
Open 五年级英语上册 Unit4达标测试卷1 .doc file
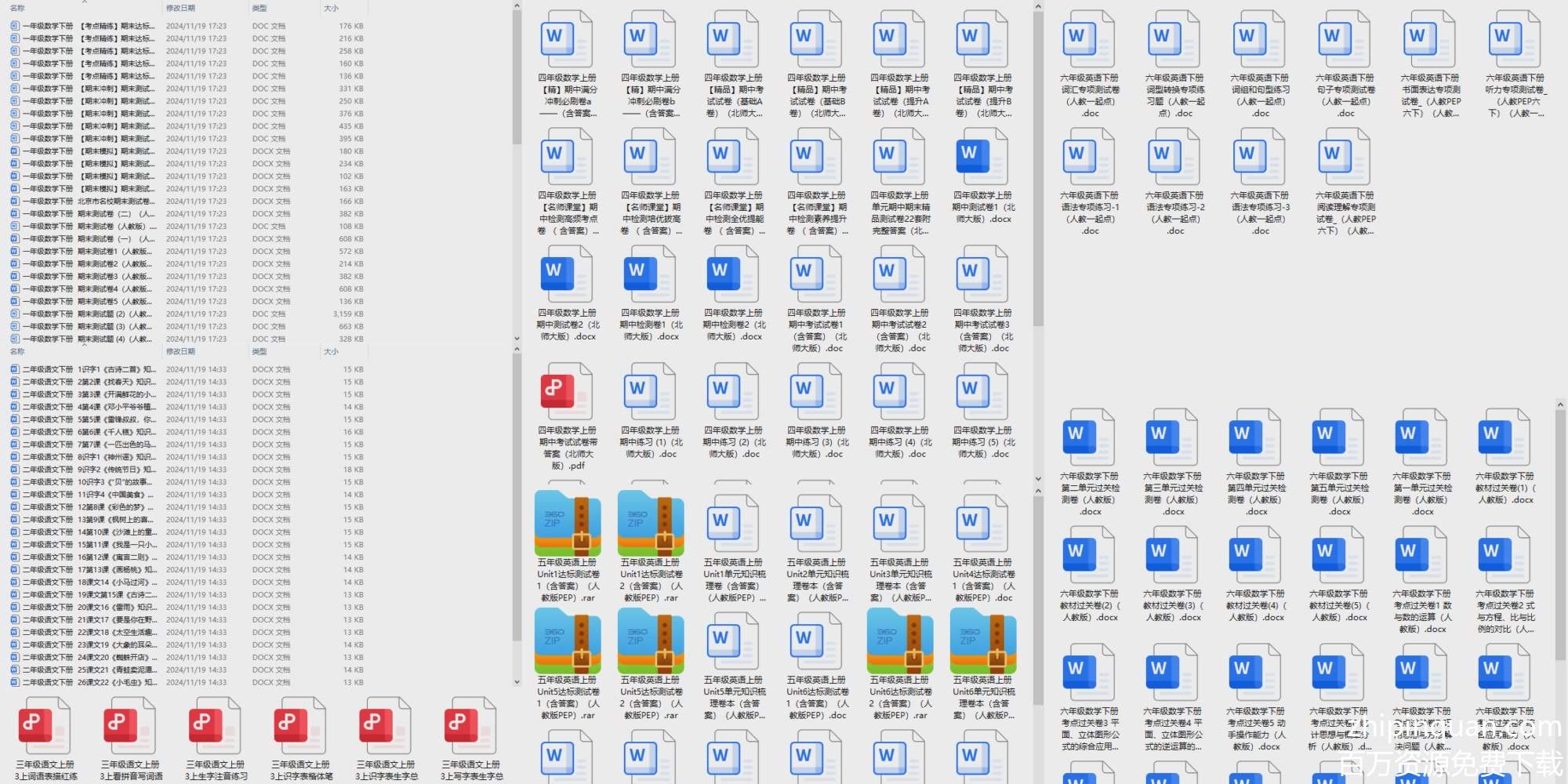tap(982, 524)
